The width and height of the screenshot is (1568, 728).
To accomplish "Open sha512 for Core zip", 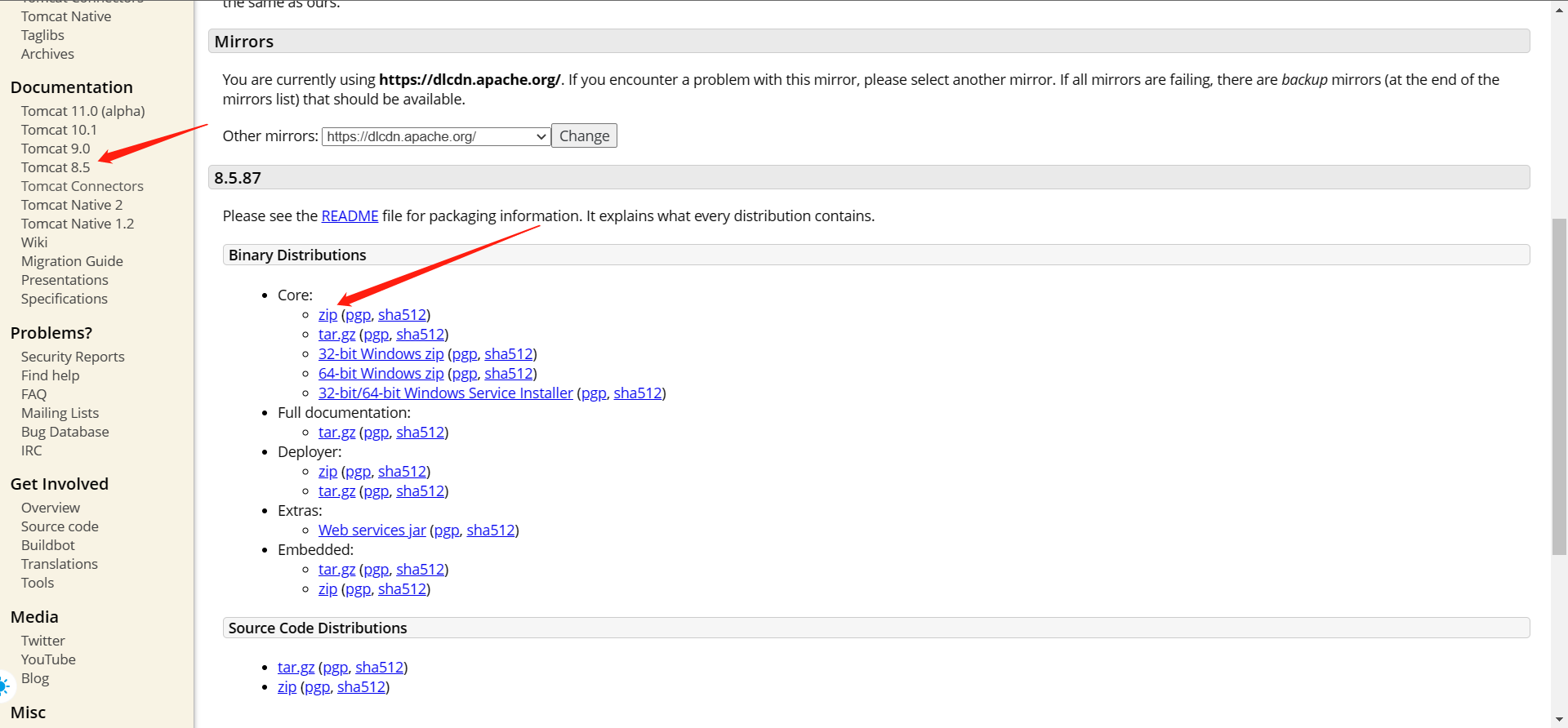I will [402, 315].
